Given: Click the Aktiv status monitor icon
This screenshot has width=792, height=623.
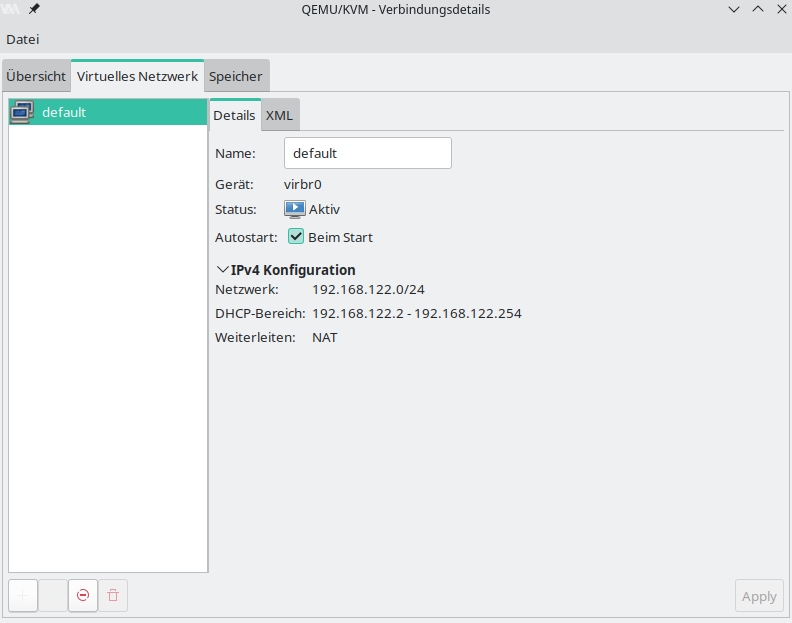Looking at the screenshot, I should click(294, 209).
